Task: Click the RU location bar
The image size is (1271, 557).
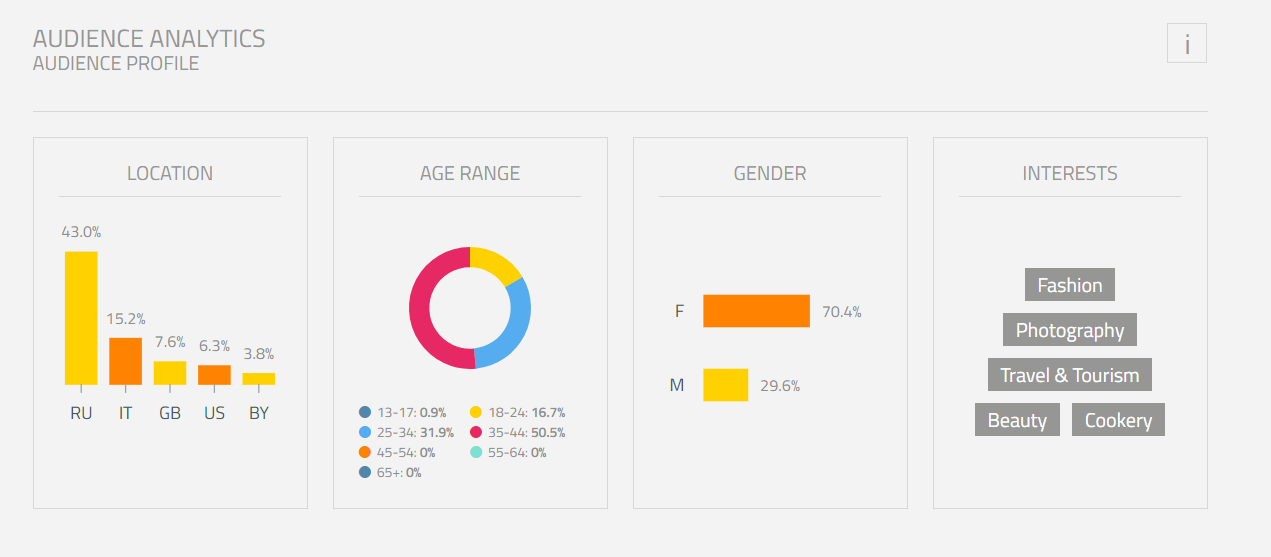Action: (x=81, y=318)
